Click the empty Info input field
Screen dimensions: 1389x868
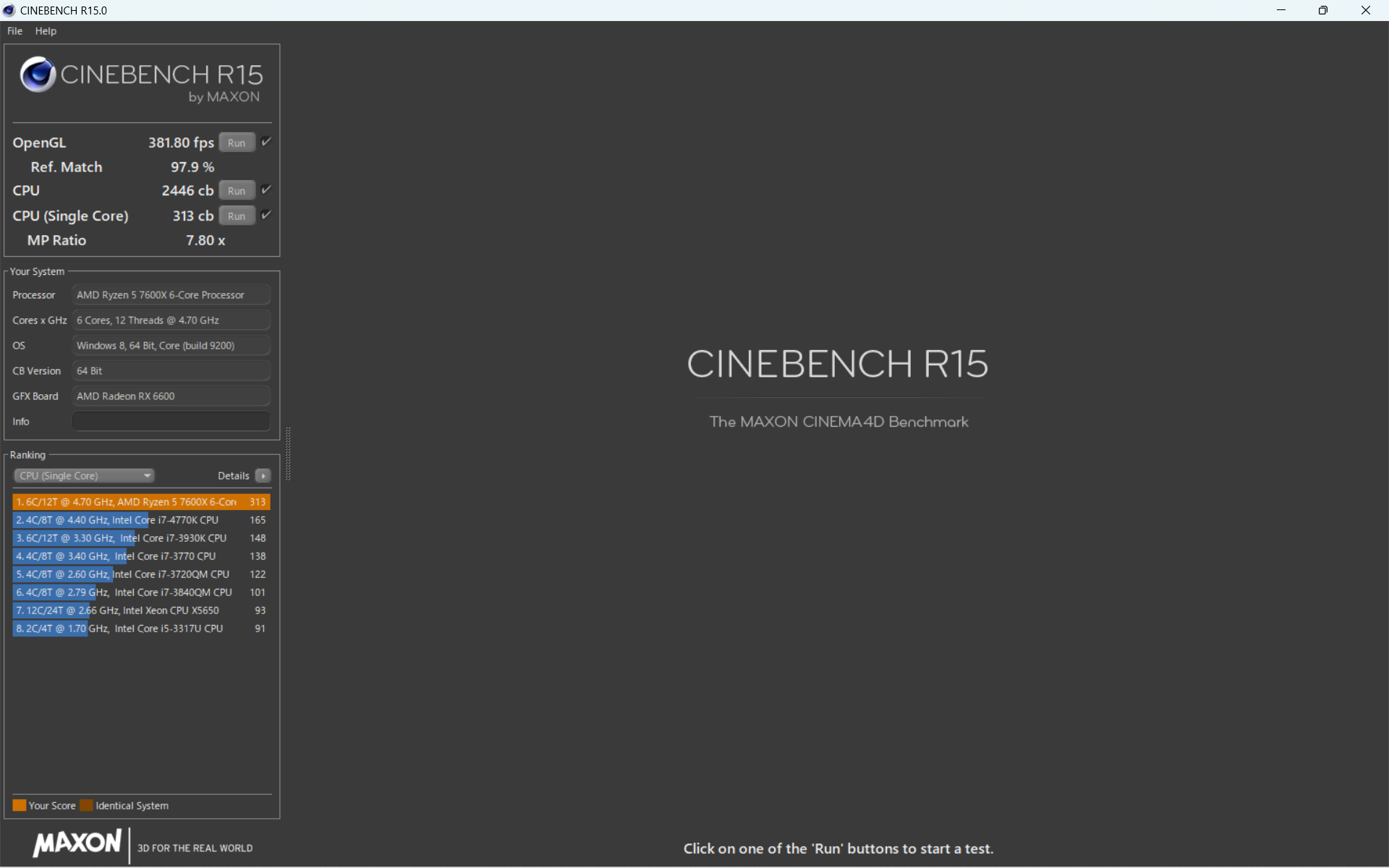pyautogui.click(x=171, y=422)
